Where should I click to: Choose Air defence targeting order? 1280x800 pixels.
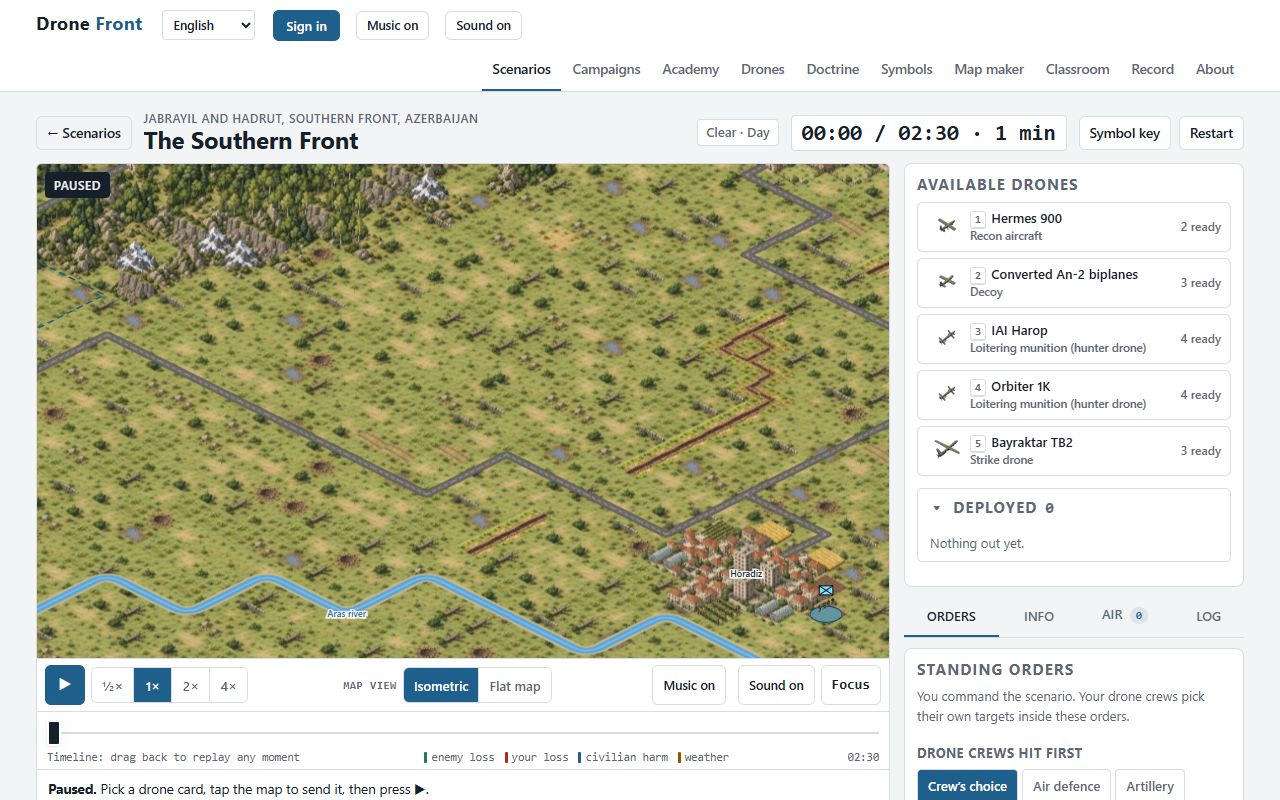1066,786
